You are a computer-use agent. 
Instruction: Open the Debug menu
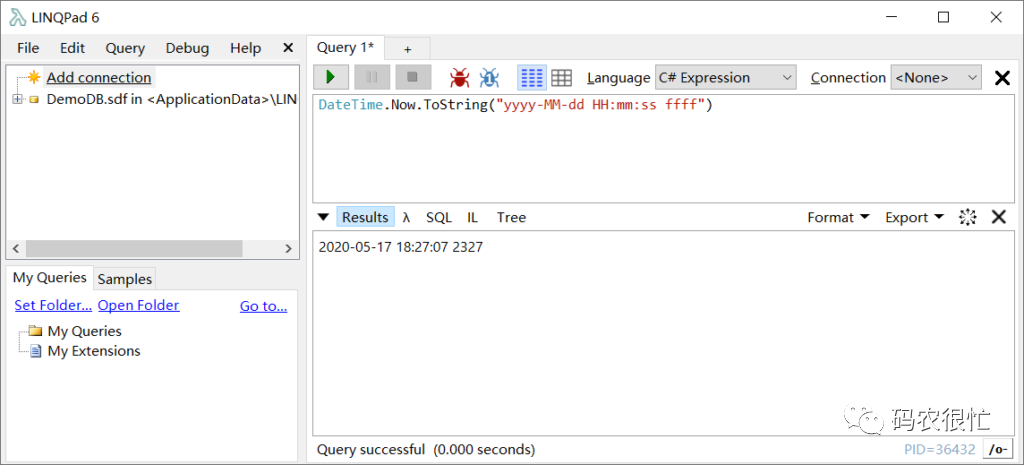click(187, 48)
